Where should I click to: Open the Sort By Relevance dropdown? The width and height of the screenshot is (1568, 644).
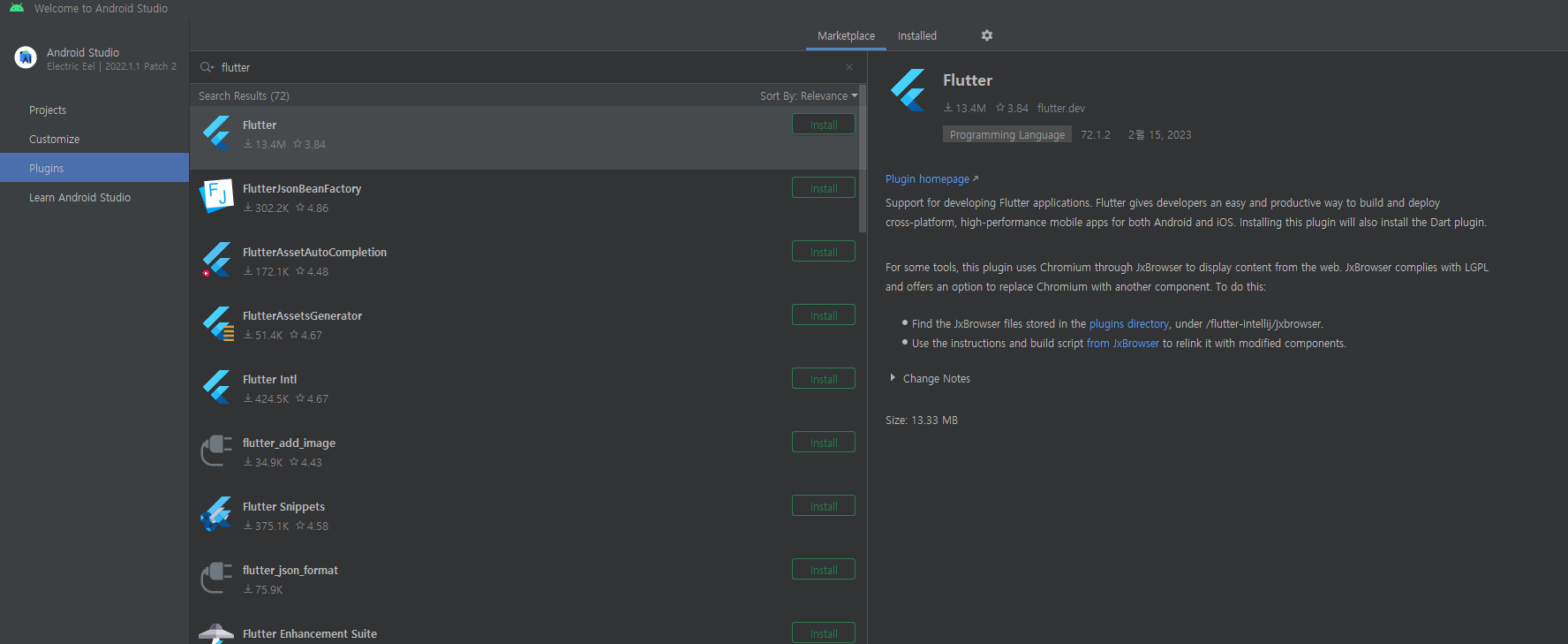[x=809, y=96]
